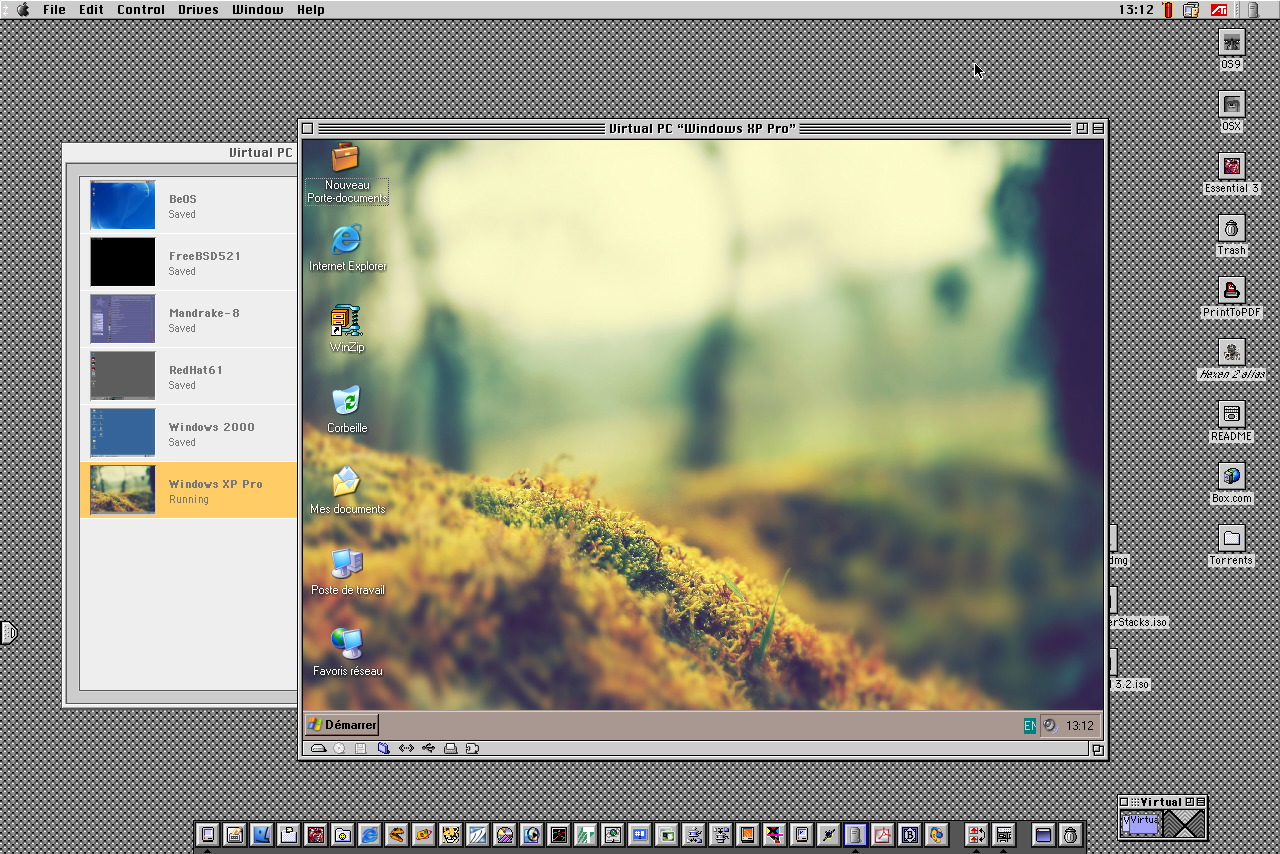Select the Corbeille recycle bin icon

(346, 410)
